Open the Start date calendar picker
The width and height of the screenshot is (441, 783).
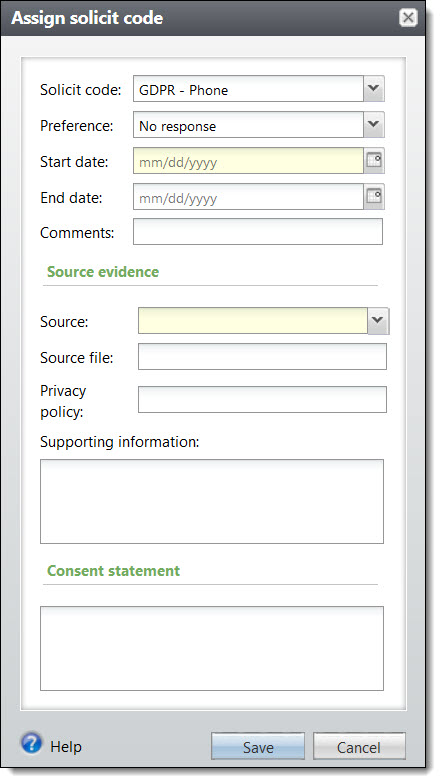[374, 161]
